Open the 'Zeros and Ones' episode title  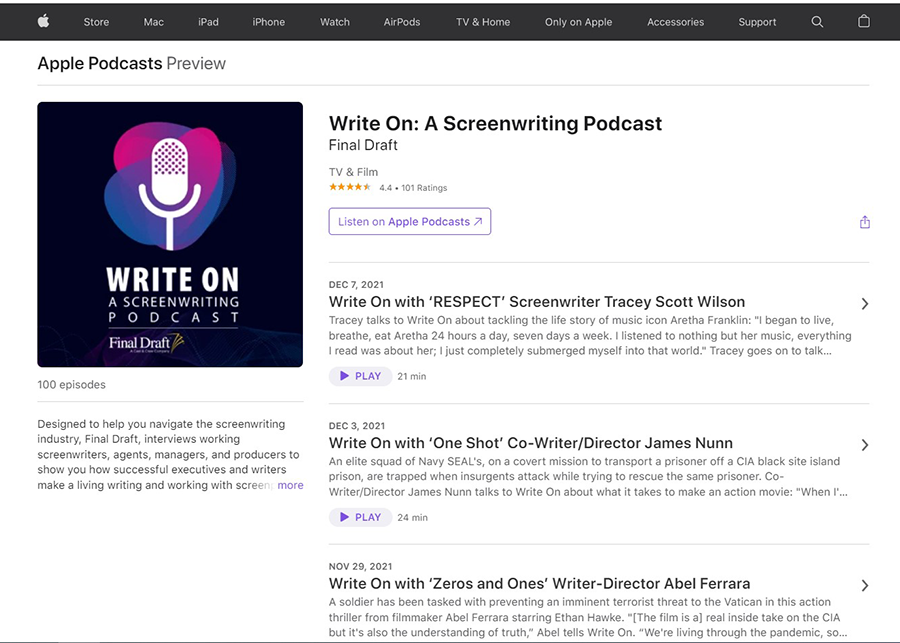point(539,583)
